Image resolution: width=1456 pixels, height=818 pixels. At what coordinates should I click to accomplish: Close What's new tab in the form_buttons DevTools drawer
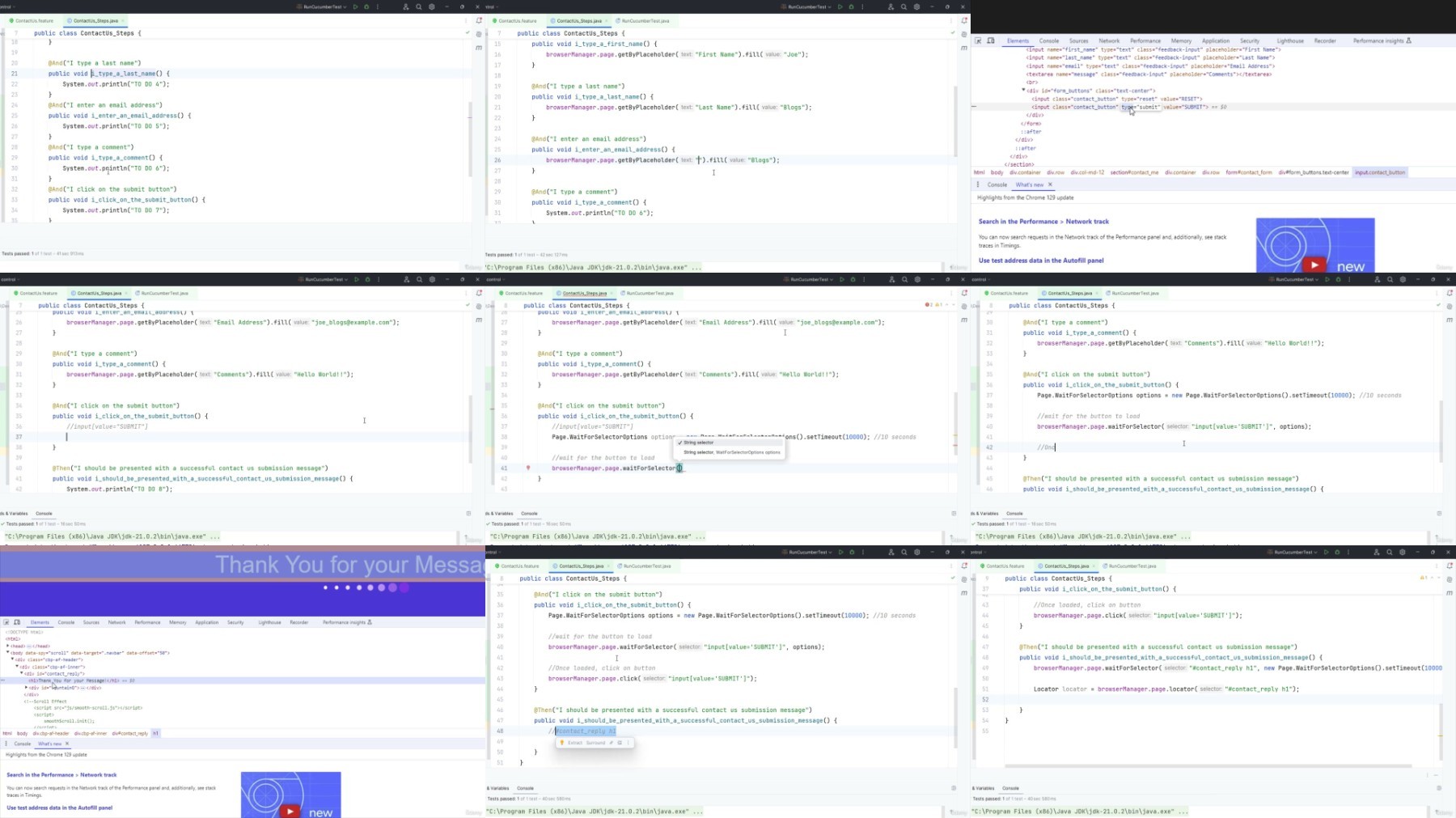tap(1050, 184)
